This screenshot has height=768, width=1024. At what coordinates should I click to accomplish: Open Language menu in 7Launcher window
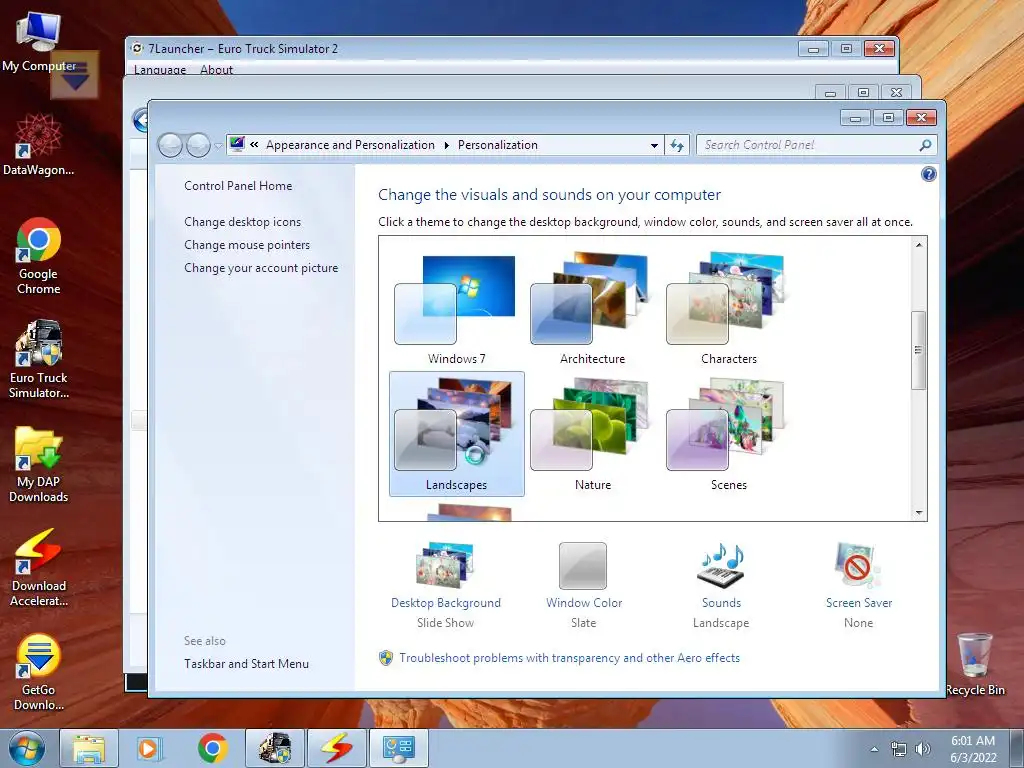pyautogui.click(x=160, y=69)
